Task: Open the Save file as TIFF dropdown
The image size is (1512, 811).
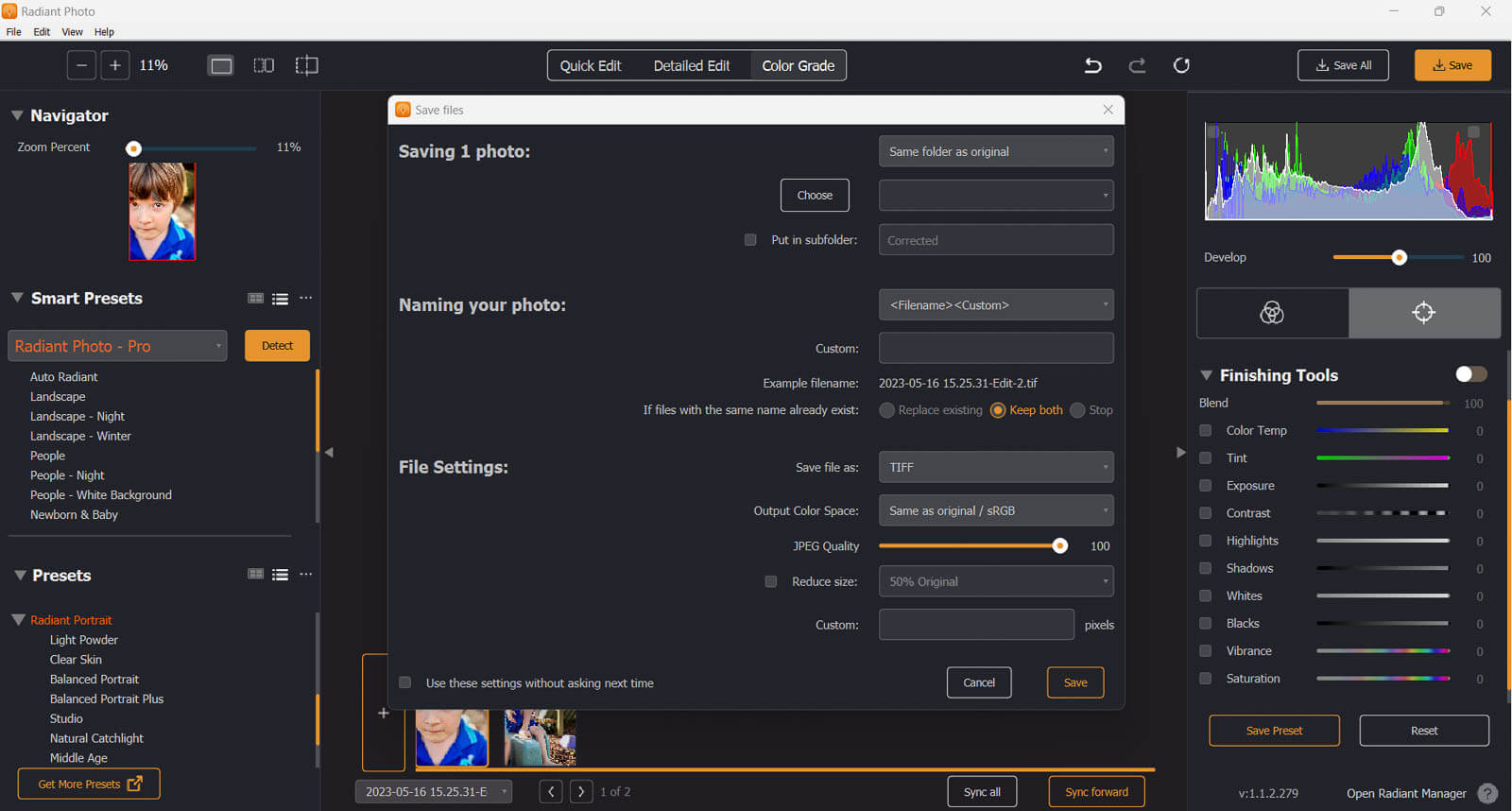Action: coord(996,467)
